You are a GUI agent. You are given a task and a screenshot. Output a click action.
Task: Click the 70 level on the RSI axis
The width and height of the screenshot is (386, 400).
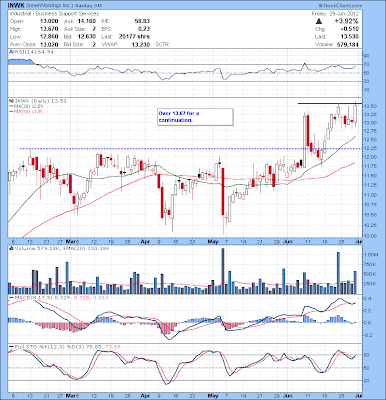(x=368, y=64)
